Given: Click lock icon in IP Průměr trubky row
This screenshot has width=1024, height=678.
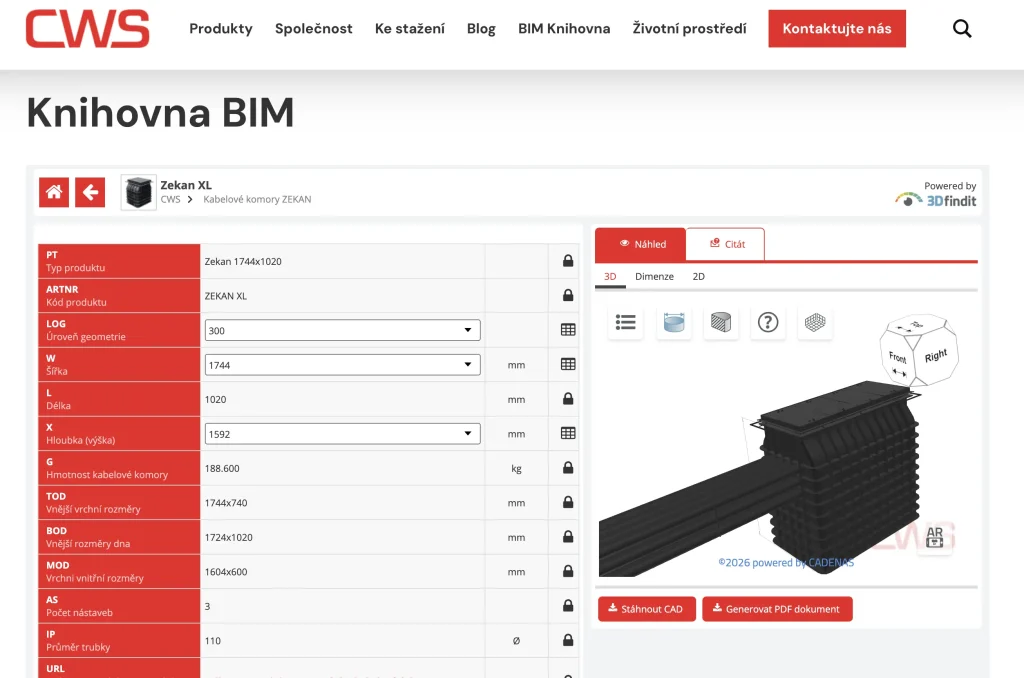Looking at the screenshot, I should tap(568, 640).
